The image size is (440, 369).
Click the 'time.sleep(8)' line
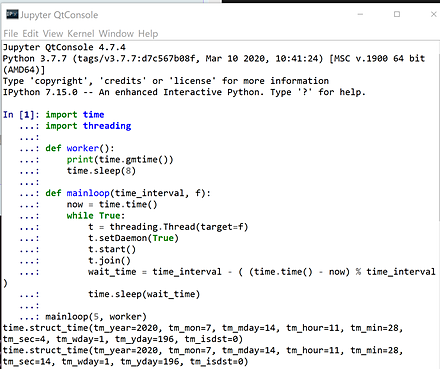click(101, 171)
